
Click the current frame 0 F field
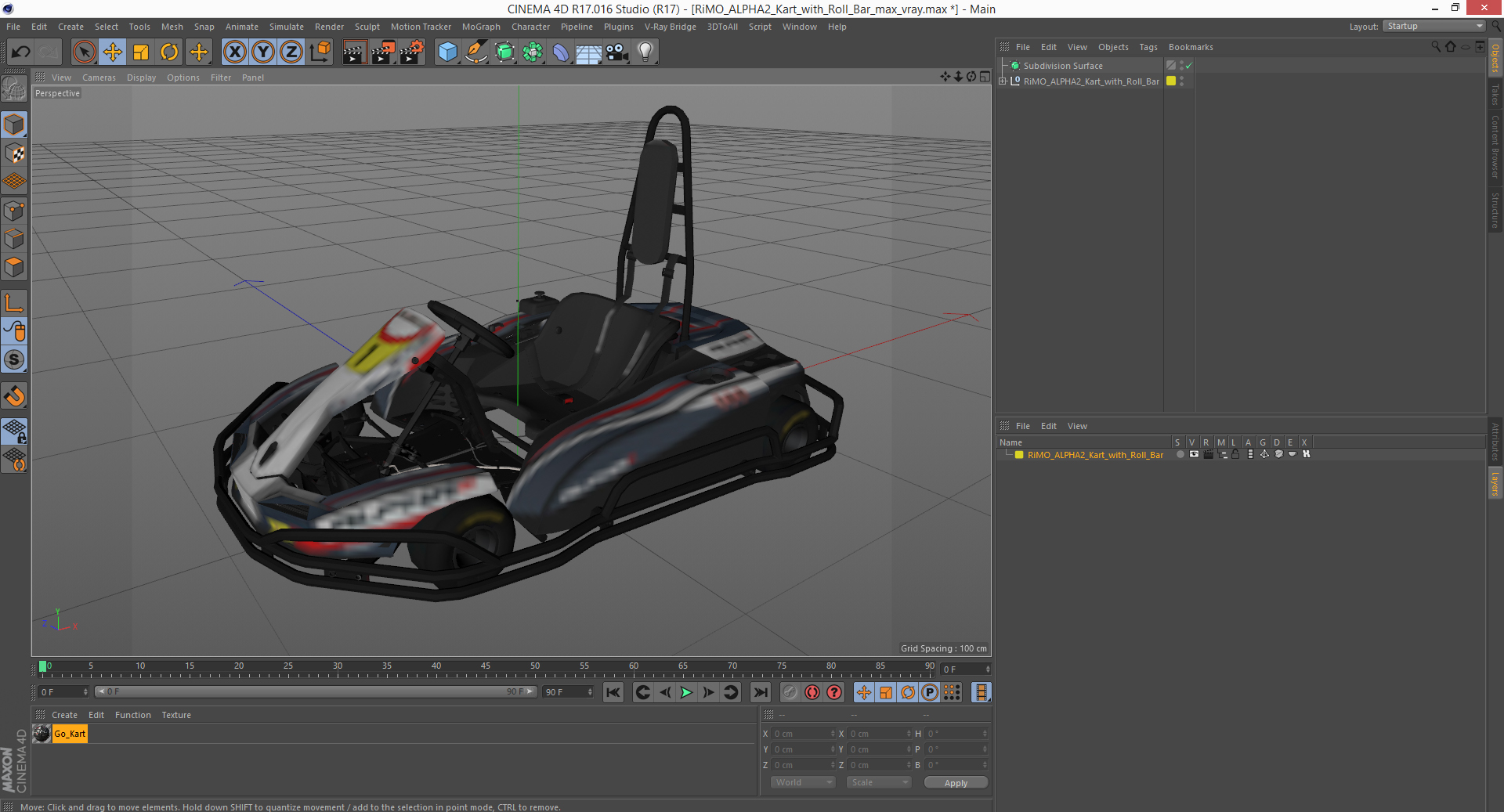(x=63, y=692)
